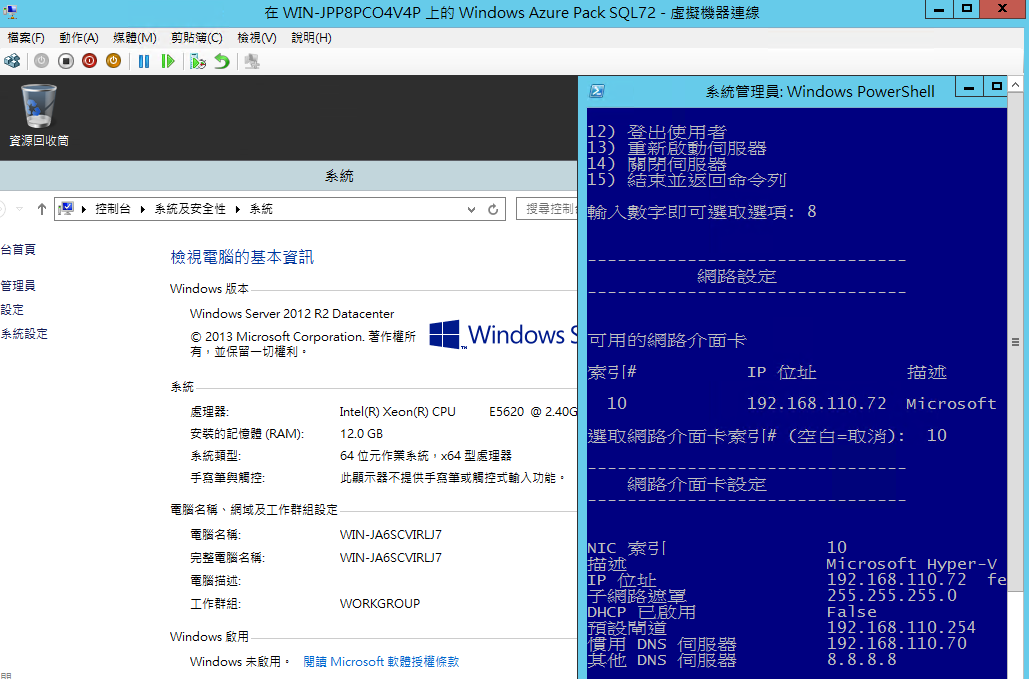Click the 192.168.110.254 default gateway value
The height and width of the screenshot is (679, 1029).
tap(901, 628)
